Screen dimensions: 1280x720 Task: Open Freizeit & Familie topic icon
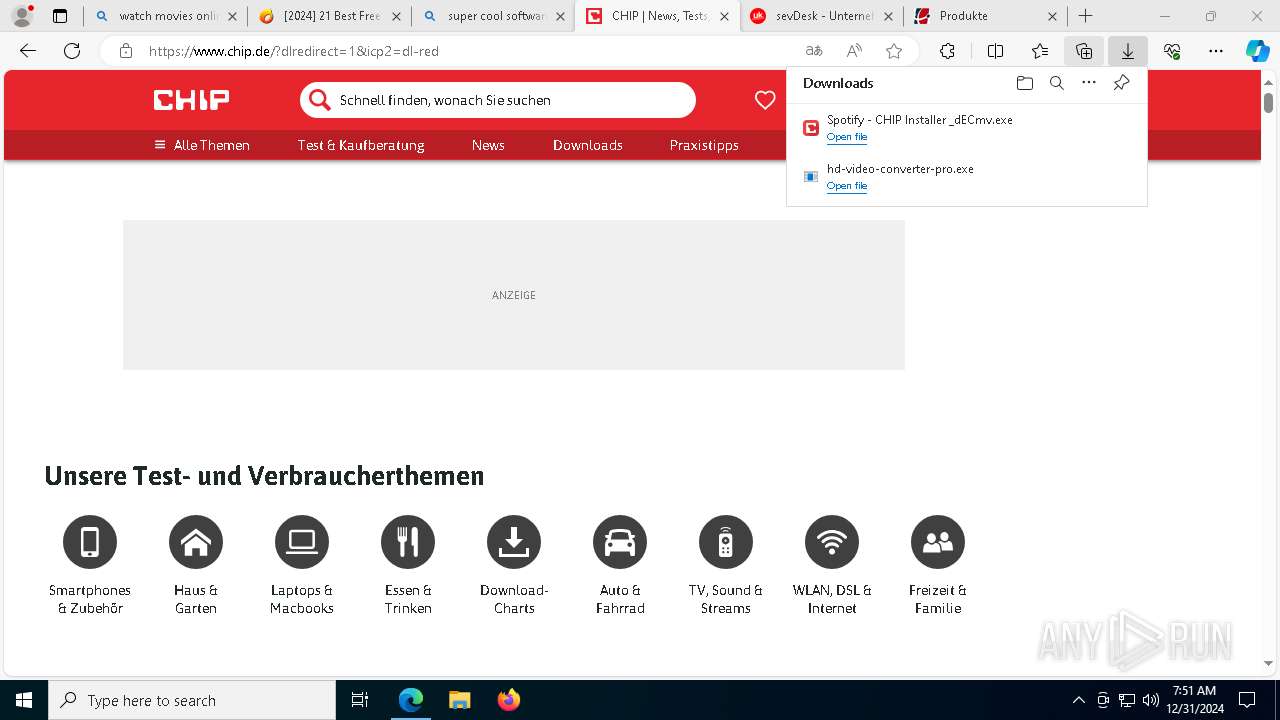tap(938, 542)
